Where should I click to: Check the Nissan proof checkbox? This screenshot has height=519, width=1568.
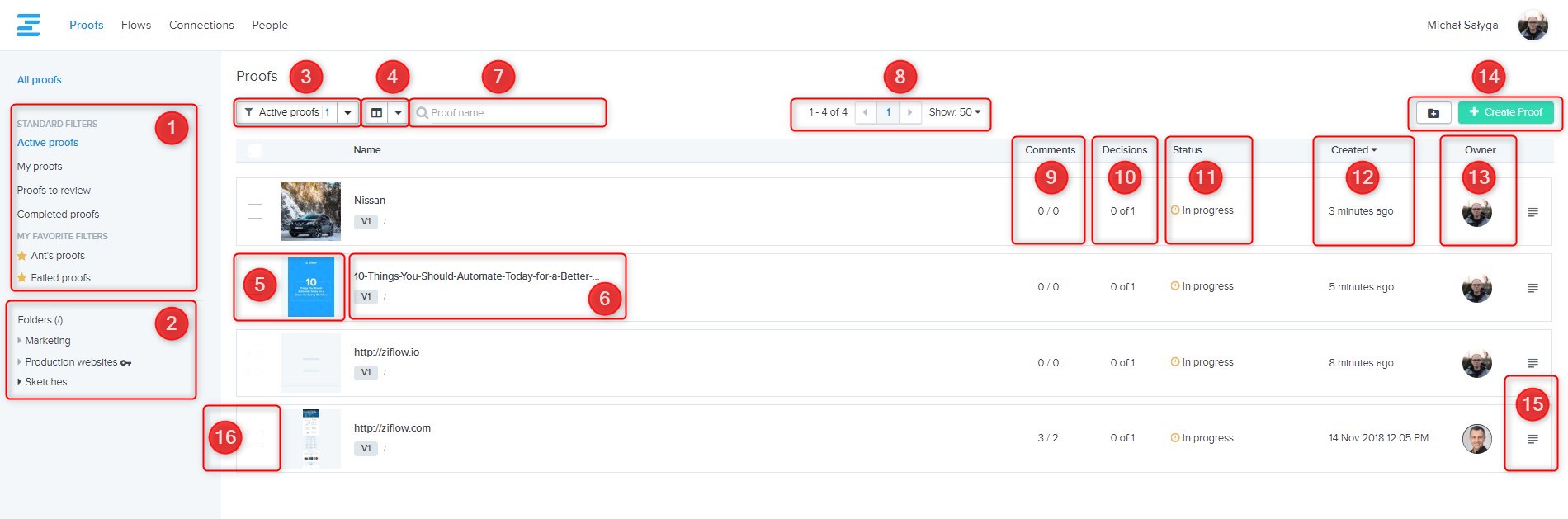(x=255, y=211)
